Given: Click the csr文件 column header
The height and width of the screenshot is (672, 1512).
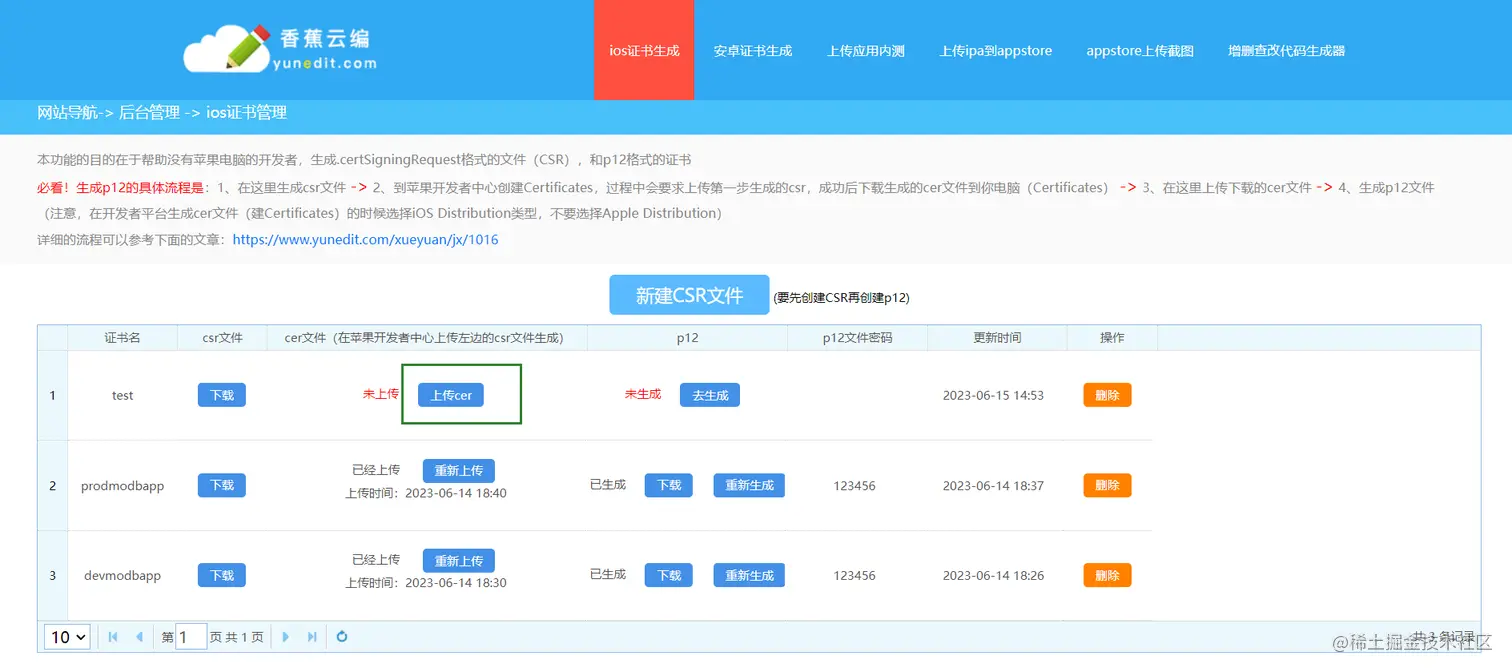Looking at the screenshot, I should pyautogui.click(x=223, y=338).
